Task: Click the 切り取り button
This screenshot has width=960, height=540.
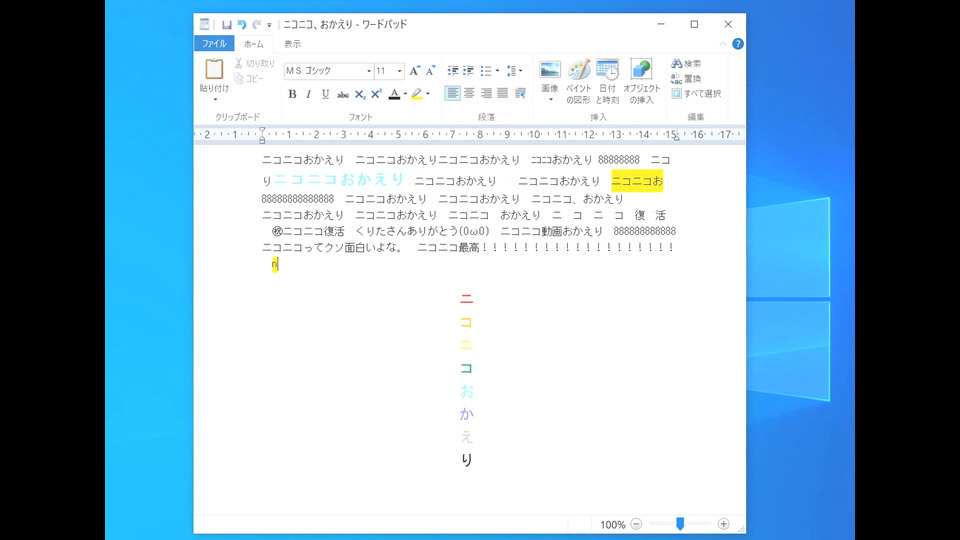Action: (x=255, y=64)
